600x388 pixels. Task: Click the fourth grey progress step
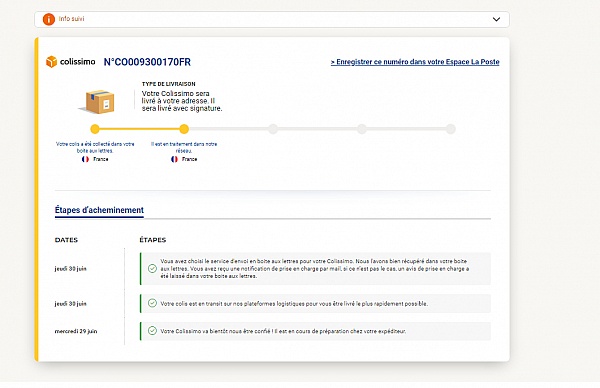click(362, 129)
